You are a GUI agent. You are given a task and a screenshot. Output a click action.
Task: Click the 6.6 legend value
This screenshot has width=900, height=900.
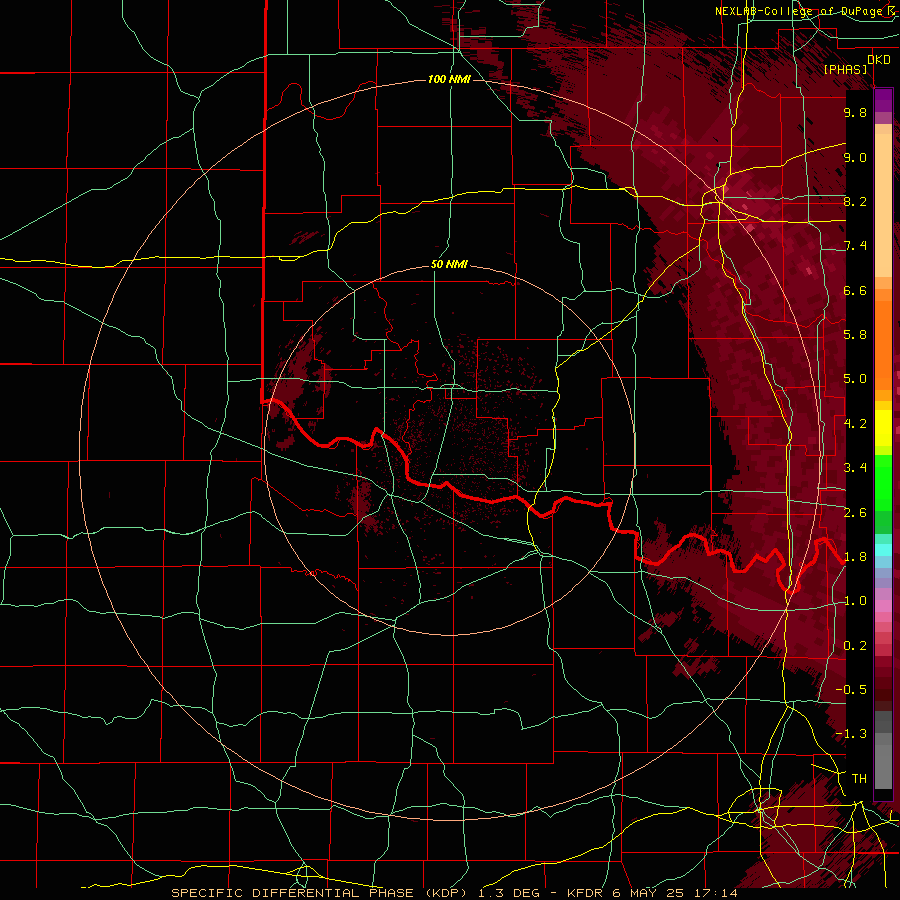[x=855, y=290]
